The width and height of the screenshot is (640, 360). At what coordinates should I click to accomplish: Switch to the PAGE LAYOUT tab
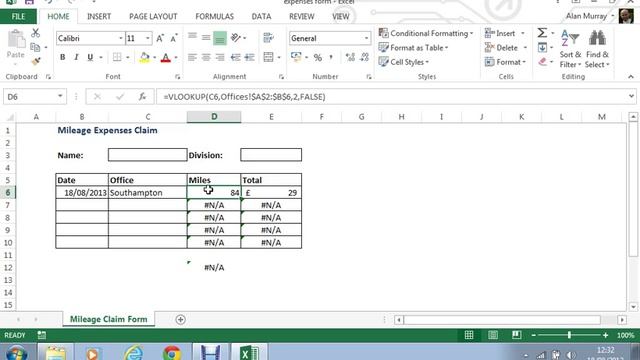tap(153, 16)
